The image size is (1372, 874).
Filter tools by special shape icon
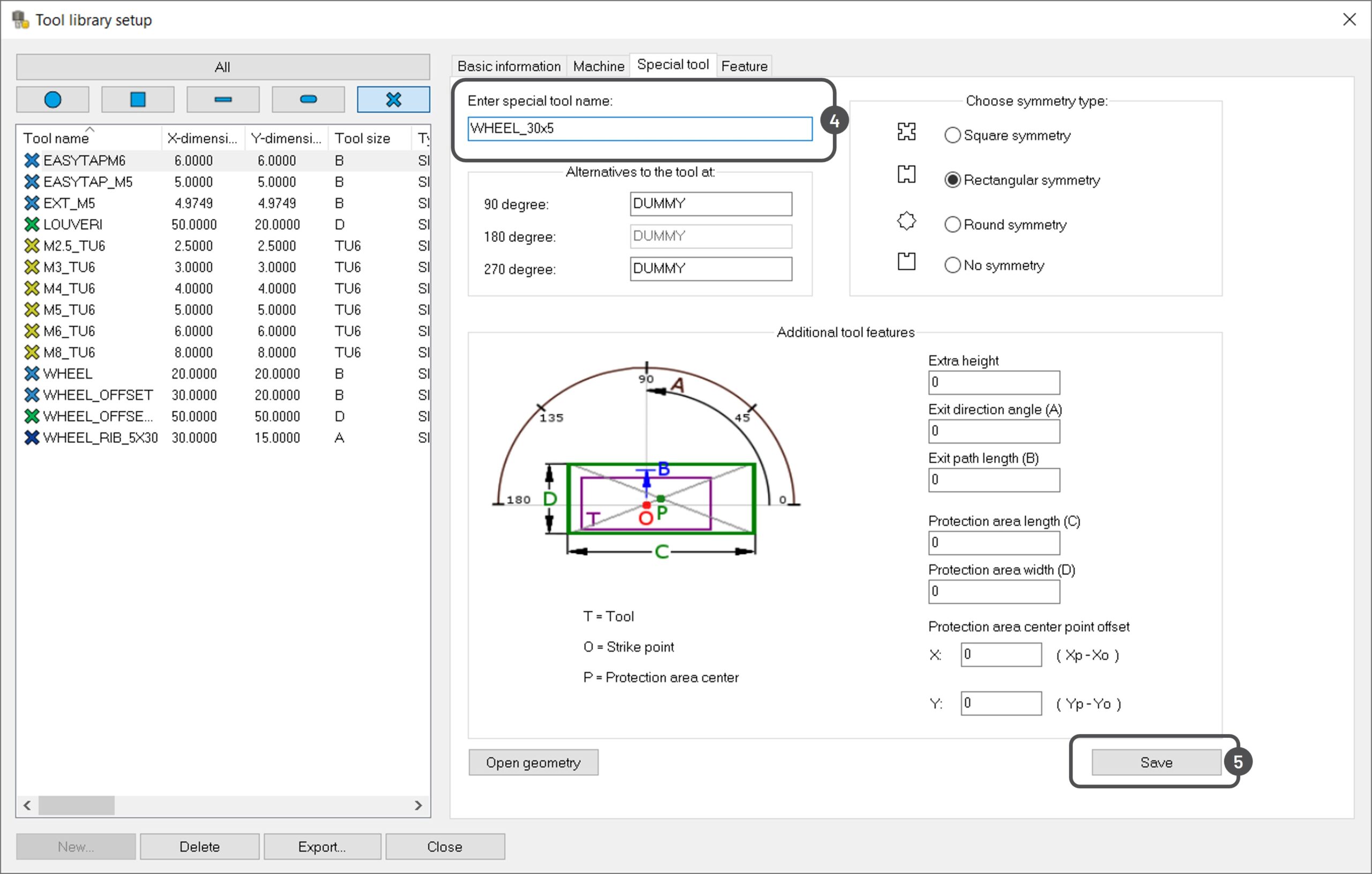click(393, 100)
